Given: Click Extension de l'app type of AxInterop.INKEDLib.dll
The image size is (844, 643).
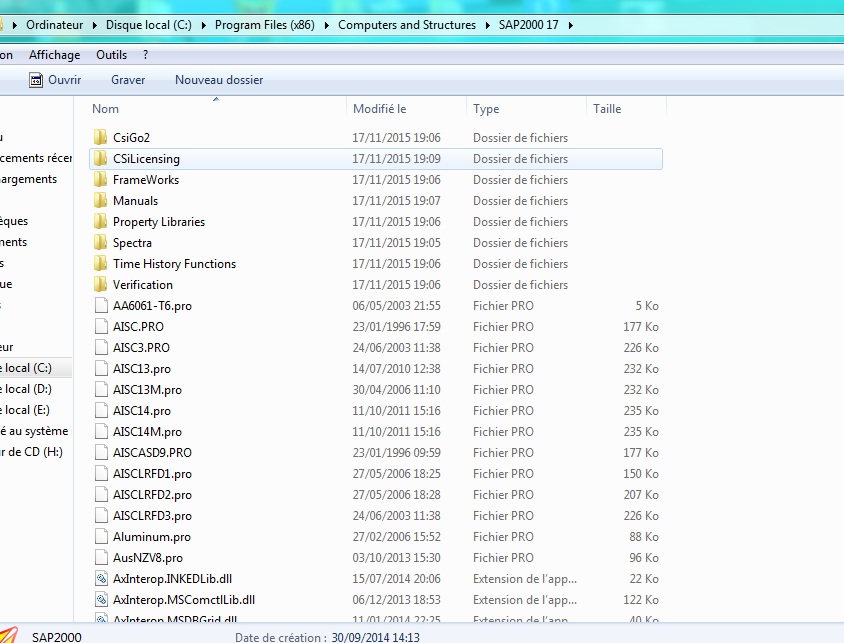Looking at the screenshot, I should click(x=525, y=579).
